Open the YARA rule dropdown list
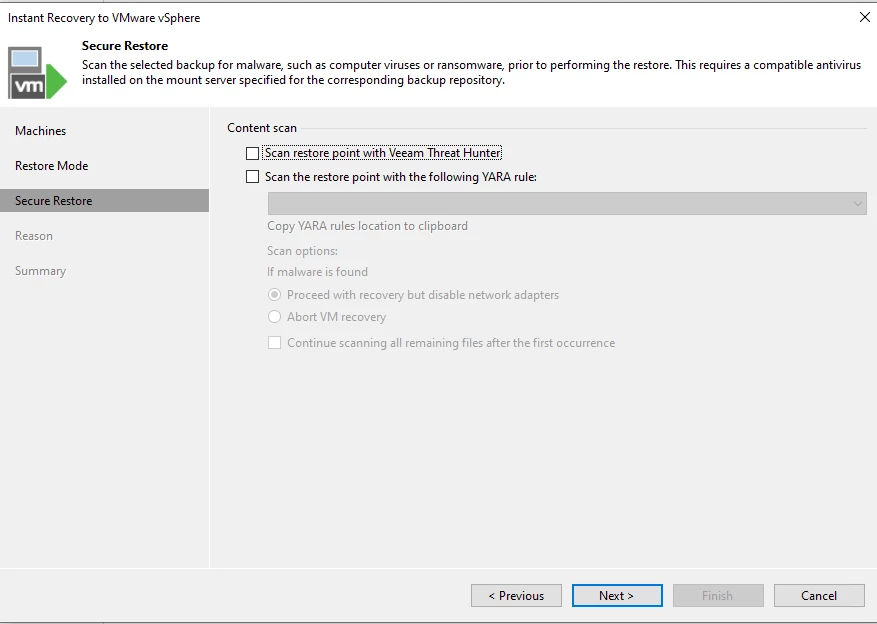877x624 pixels. [560, 203]
